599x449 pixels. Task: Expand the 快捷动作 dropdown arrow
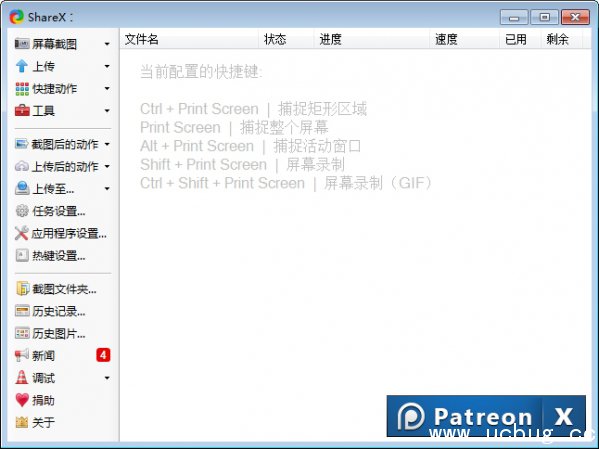(107, 89)
